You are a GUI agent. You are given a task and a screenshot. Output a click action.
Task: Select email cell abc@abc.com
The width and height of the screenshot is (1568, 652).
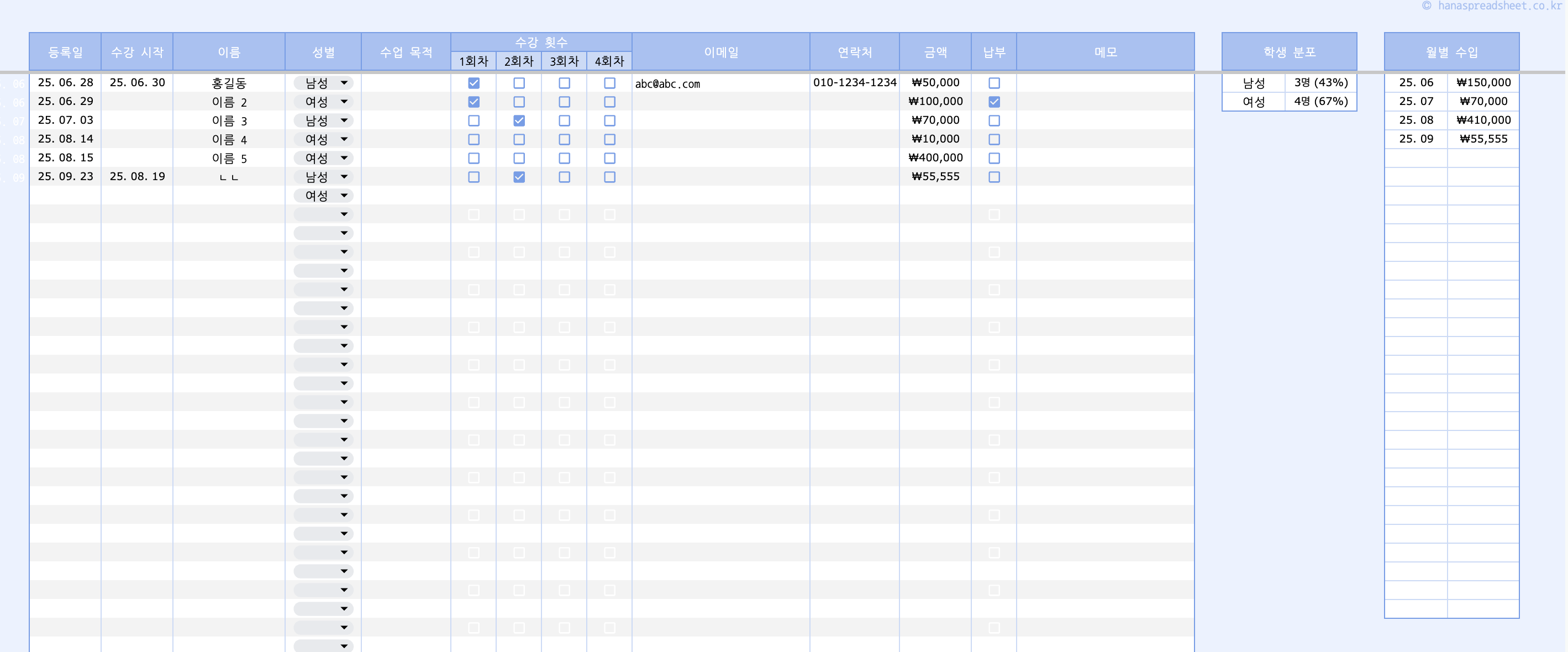668,83
